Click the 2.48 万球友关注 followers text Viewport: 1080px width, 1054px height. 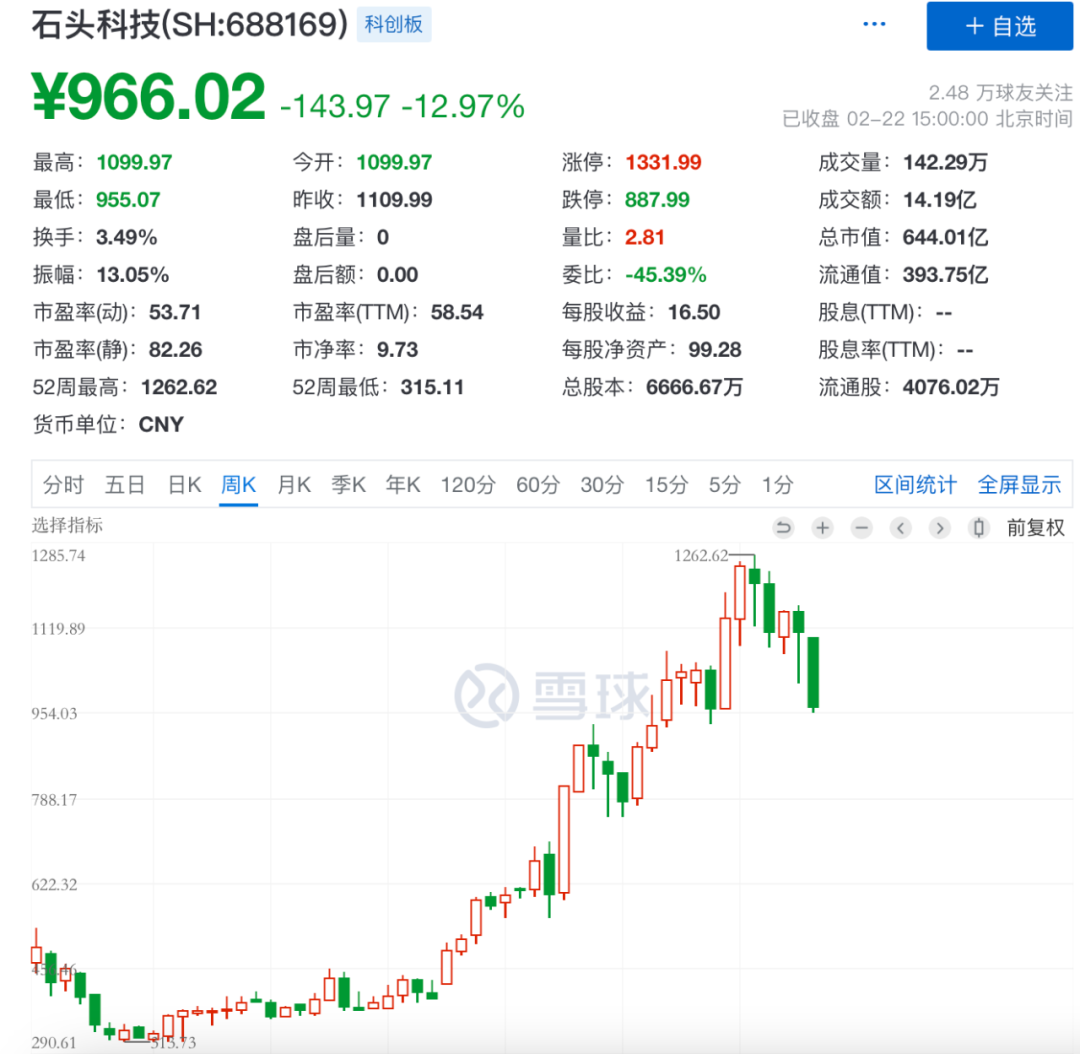tap(1000, 92)
